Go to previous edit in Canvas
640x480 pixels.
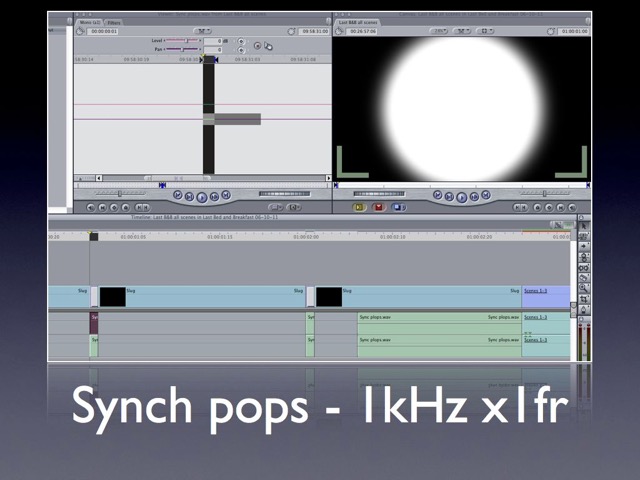coord(437,195)
